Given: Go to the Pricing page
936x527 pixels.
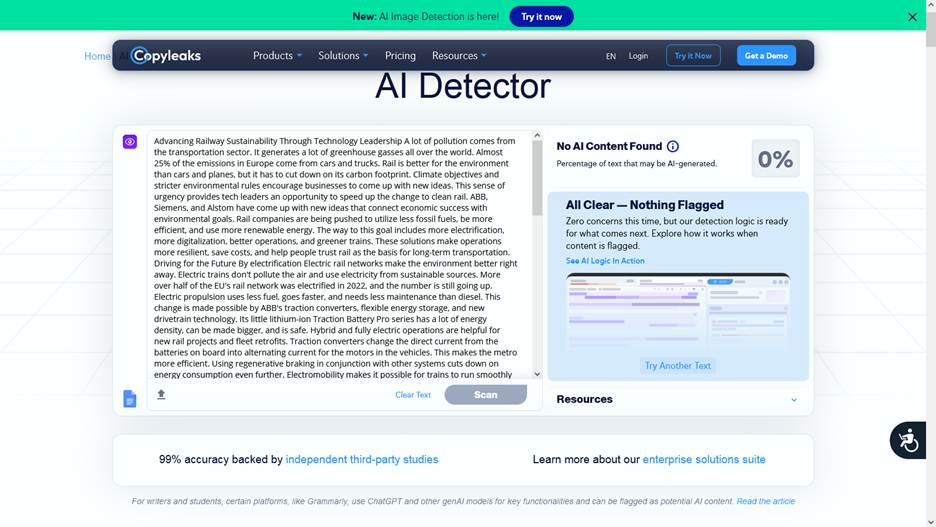Looking at the screenshot, I should coord(400,56).
